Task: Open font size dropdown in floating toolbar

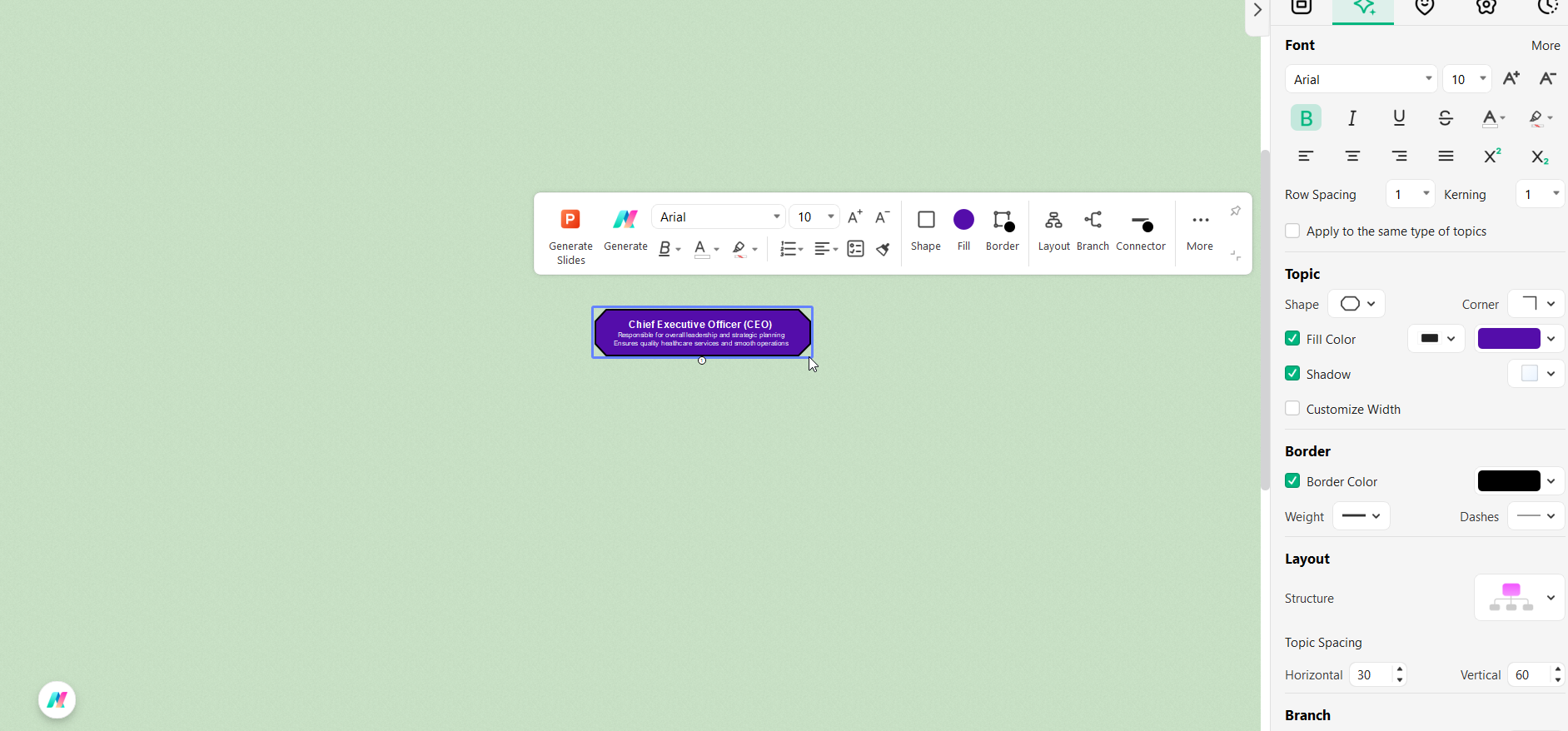Action: [x=814, y=217]
